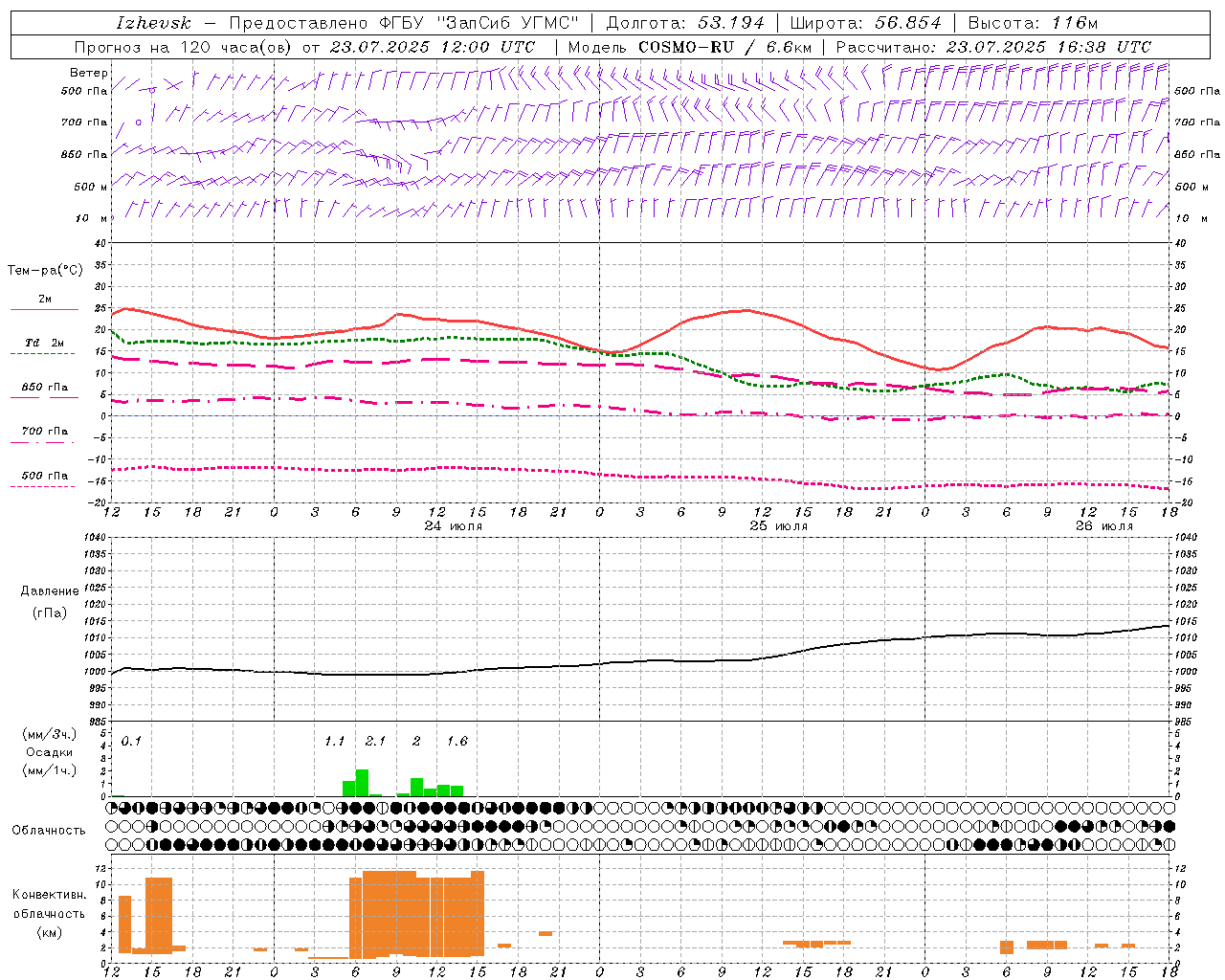Click the 25 июля date label
1225x980 pixels.
tap(779, 526)
